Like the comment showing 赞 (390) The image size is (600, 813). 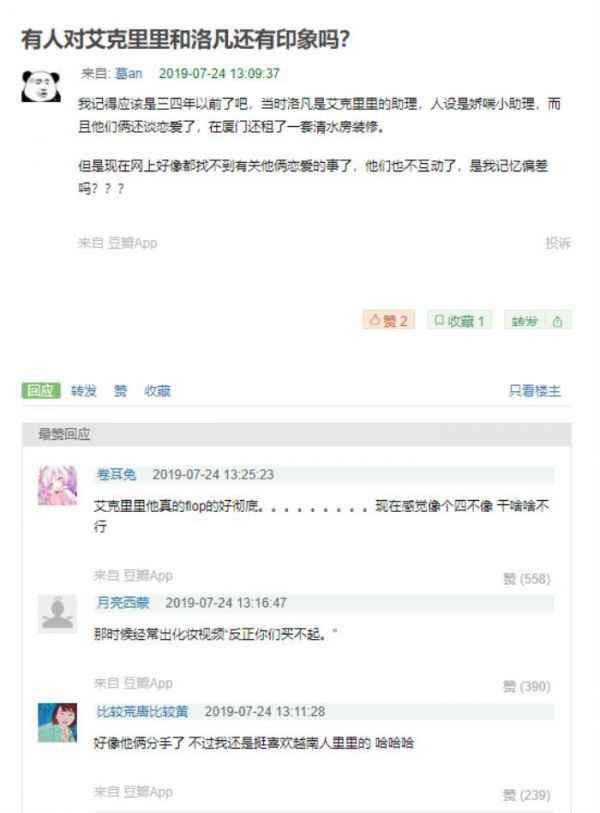tap(526, 686)
